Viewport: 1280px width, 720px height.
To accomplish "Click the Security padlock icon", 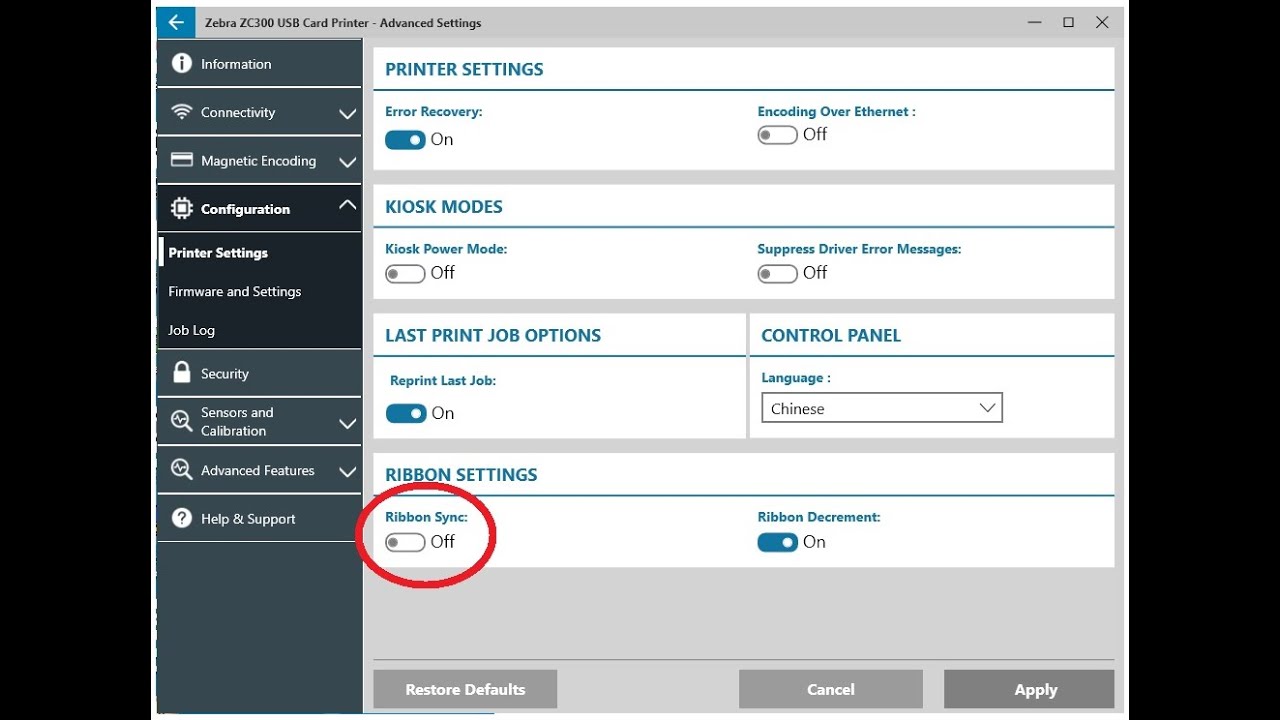I will tap(181, 373).
